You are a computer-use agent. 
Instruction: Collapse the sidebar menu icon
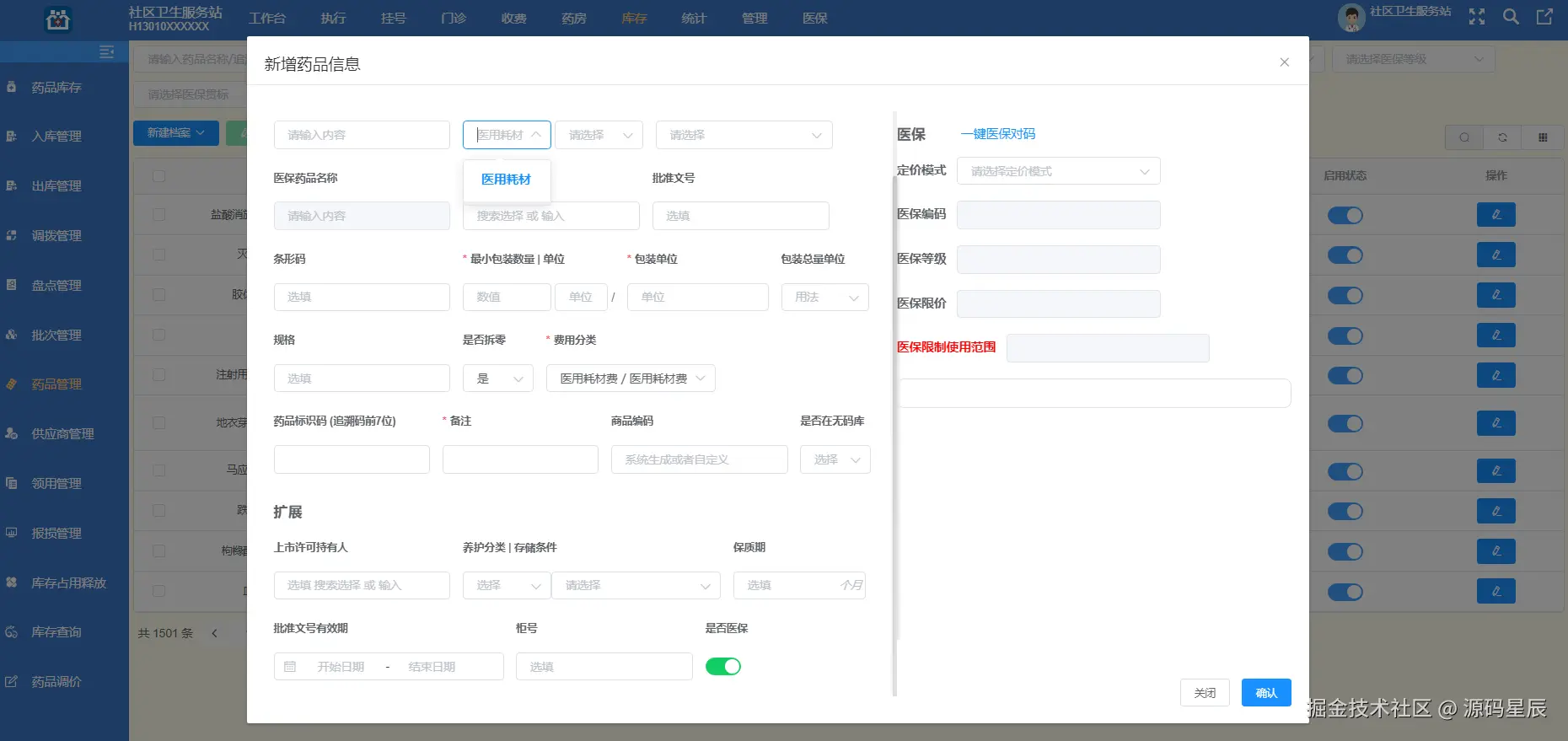[106, 52]
